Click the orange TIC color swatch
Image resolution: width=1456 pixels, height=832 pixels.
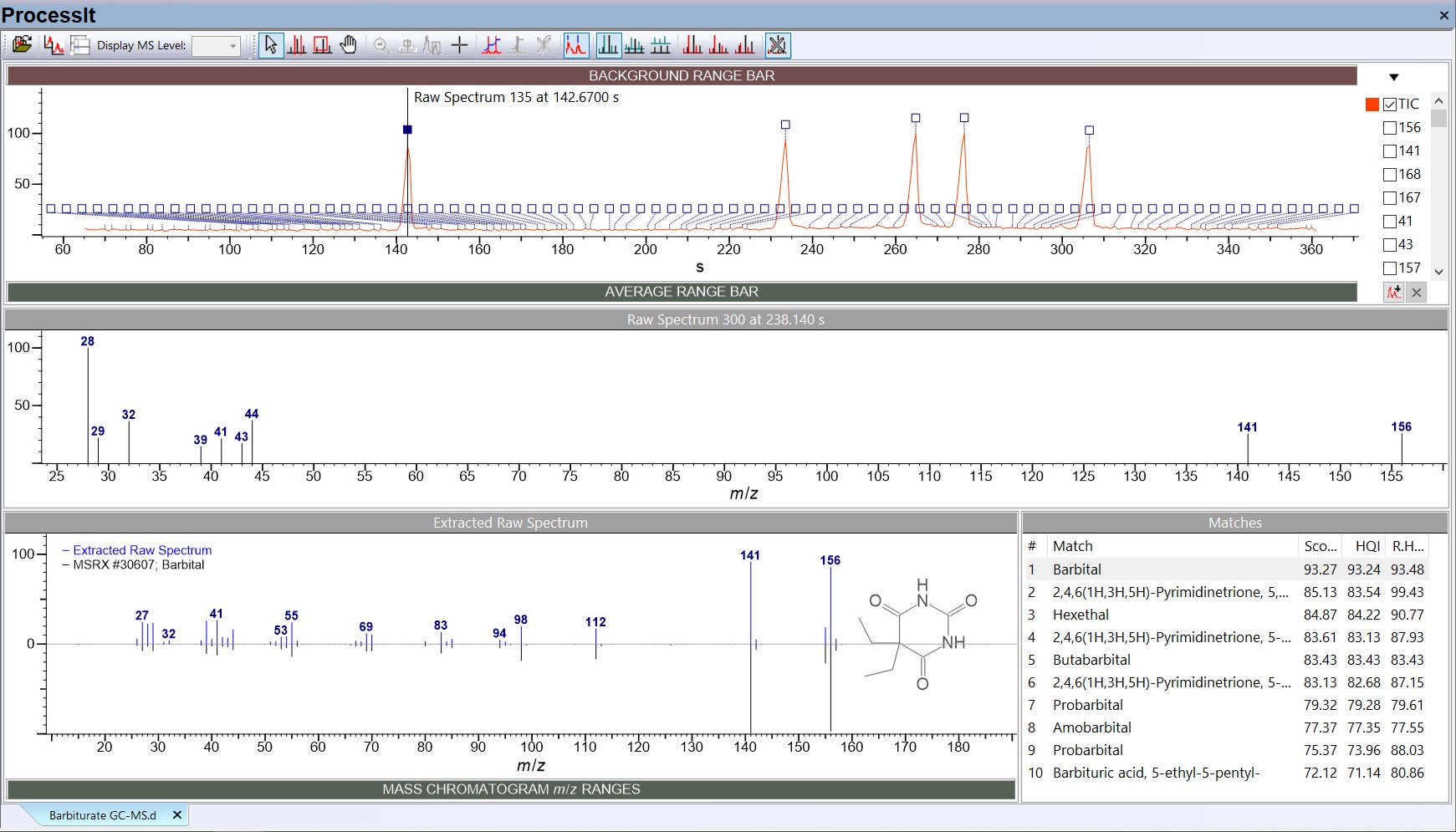1372,105
